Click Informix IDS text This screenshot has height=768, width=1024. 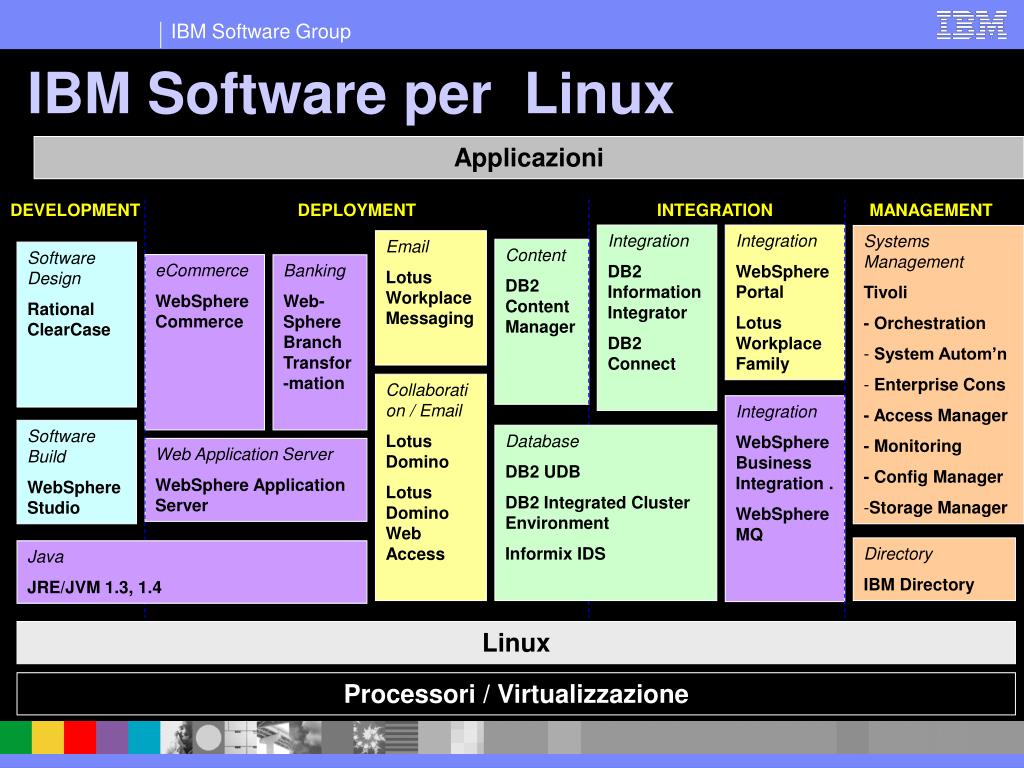click(555, 554)
